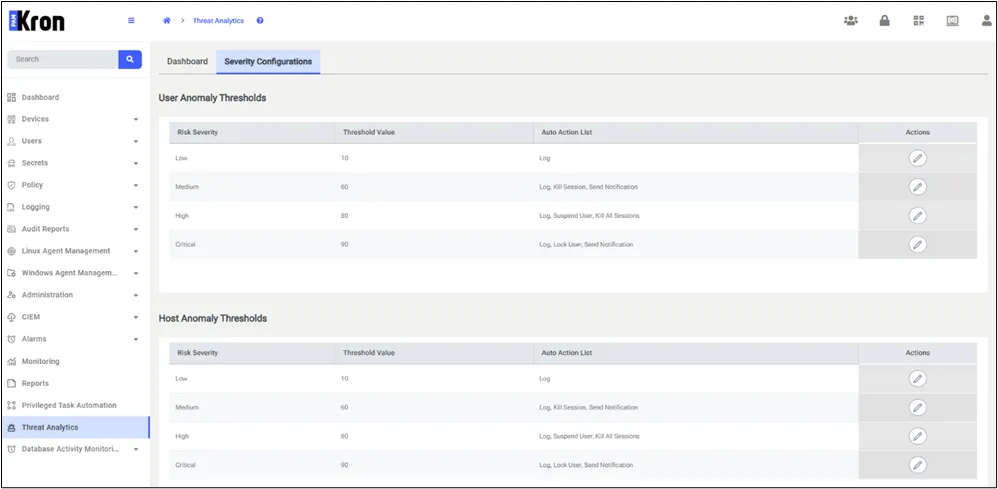Toggle the hamburger sidebar menu icon

click(x=131, y=20)
